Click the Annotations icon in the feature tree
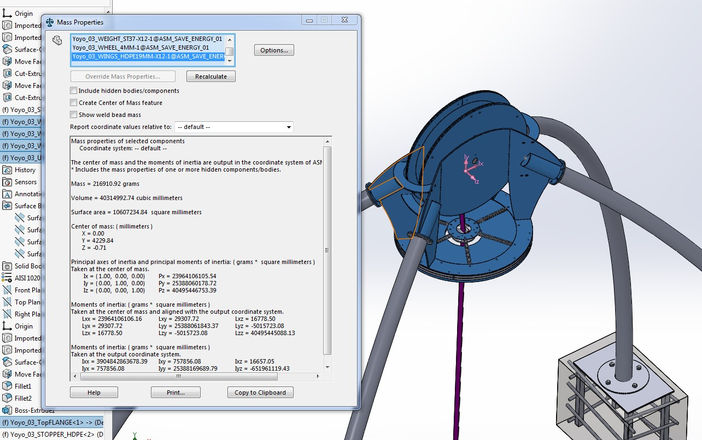This screenshot has width=702, height=440. pos(7,194)
